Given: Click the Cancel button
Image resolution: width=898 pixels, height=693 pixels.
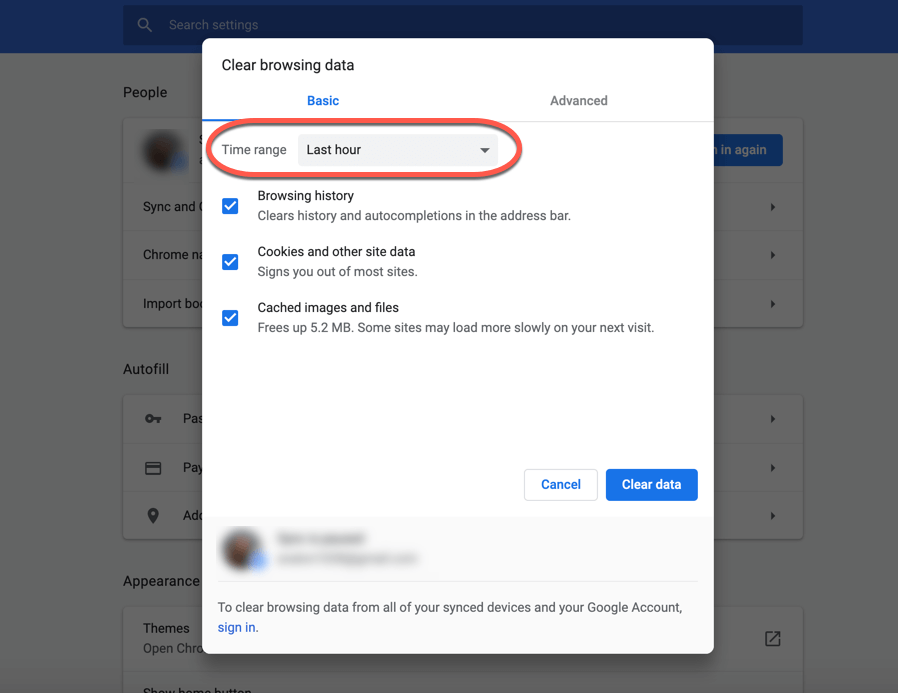Looking at the screenshot, I should [561, 485].
